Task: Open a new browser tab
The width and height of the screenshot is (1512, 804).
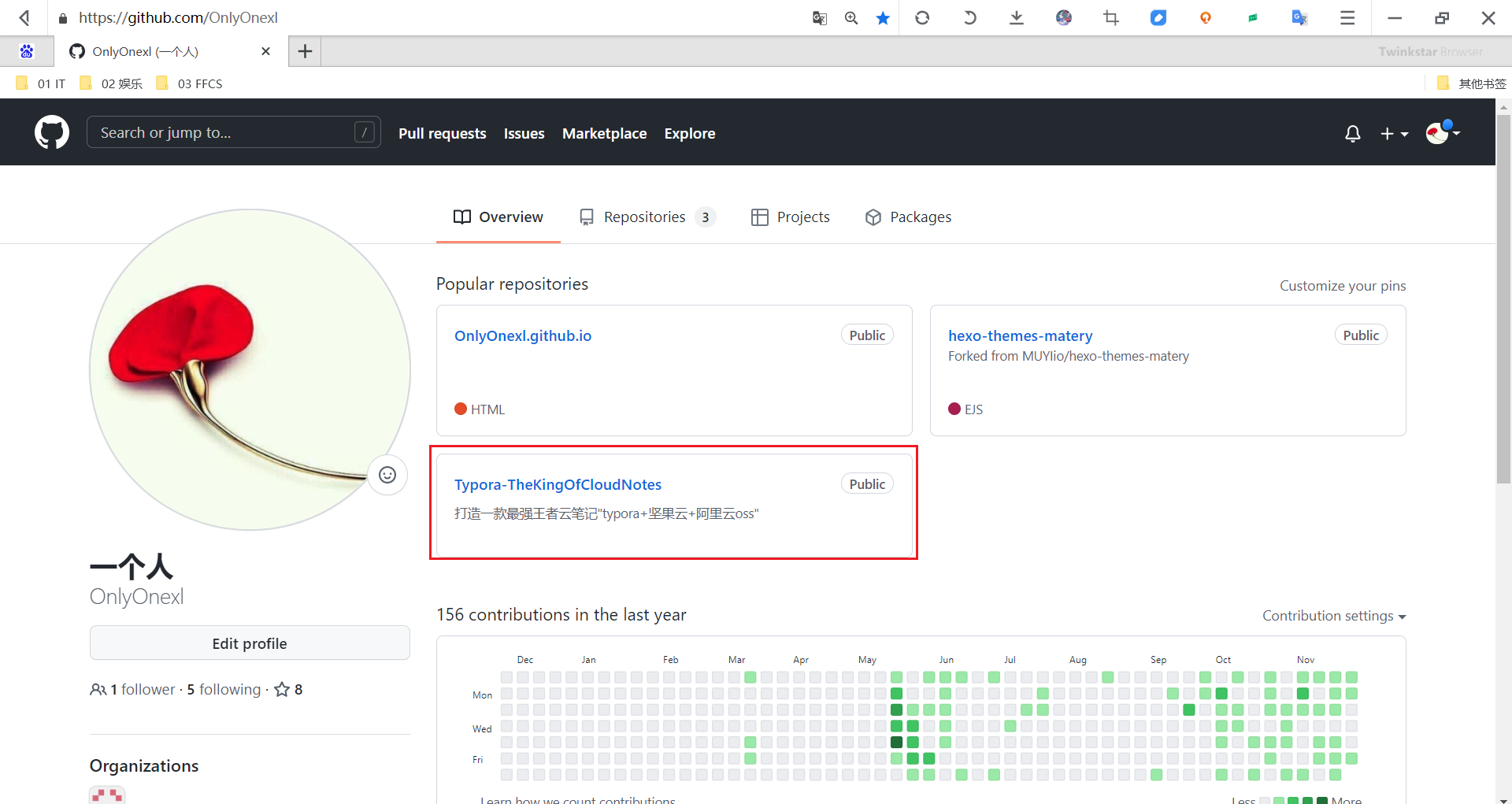Action: coord(305,51)
